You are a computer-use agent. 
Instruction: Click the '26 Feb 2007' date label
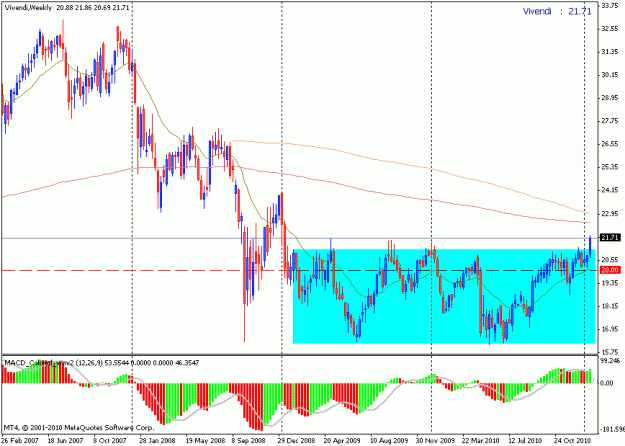click(x=19, y=441)
